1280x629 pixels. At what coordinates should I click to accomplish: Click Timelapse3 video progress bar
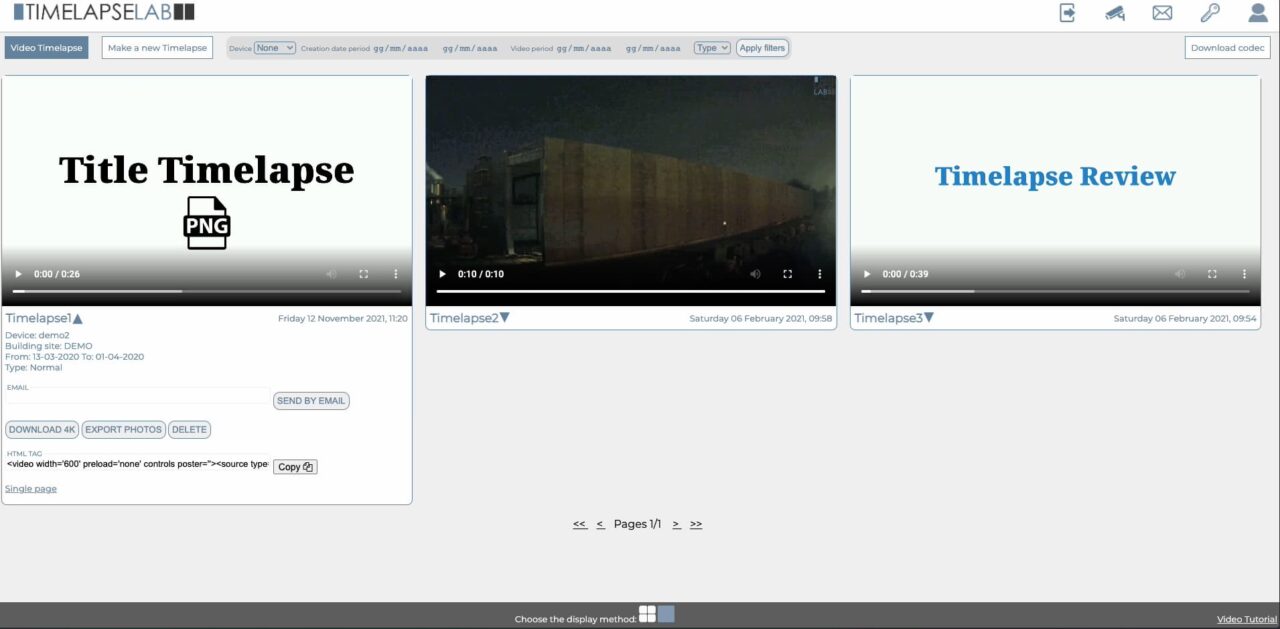click(1055, 291)
